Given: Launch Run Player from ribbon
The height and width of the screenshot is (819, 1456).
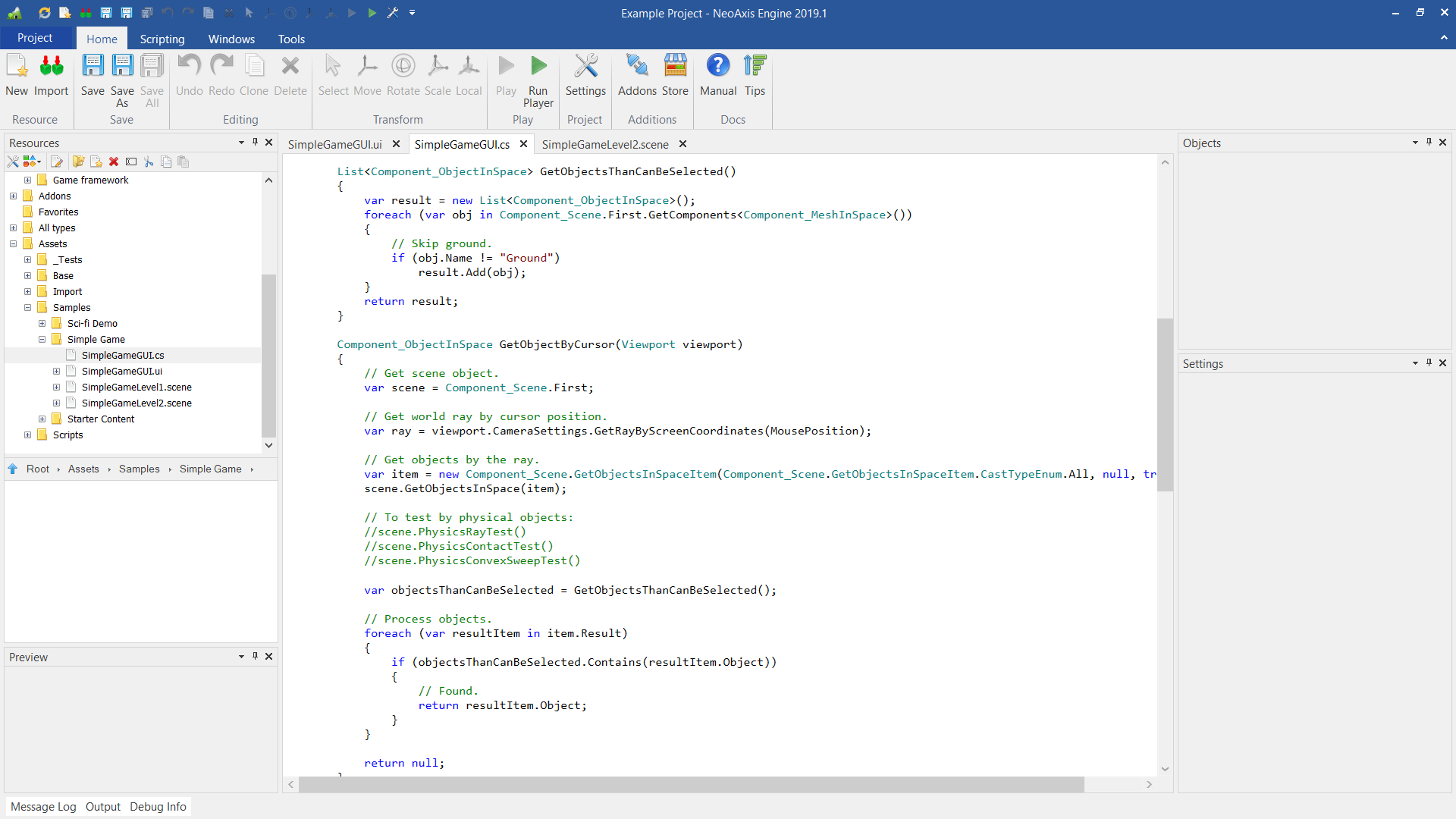Looking at the screenshot, I should pos(538,67).
